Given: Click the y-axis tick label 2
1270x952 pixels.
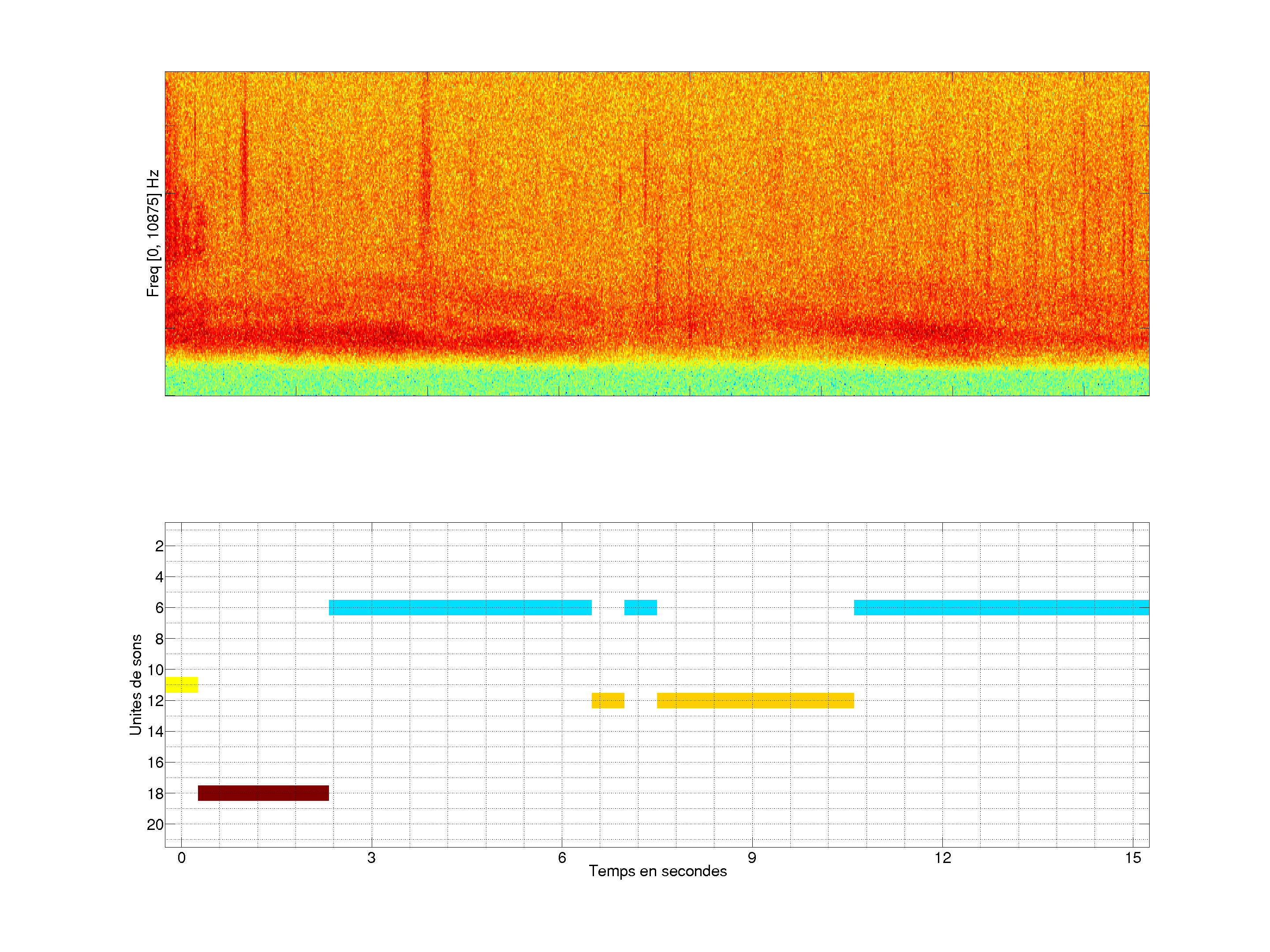Looking at the screenshot, I should click(159, 546).
